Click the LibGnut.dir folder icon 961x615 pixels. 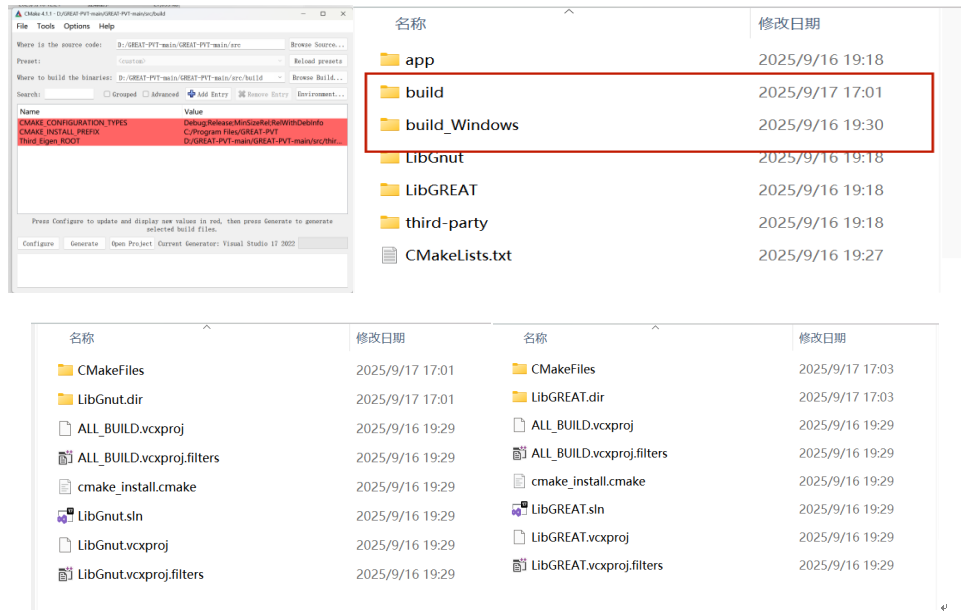[65, 399]
